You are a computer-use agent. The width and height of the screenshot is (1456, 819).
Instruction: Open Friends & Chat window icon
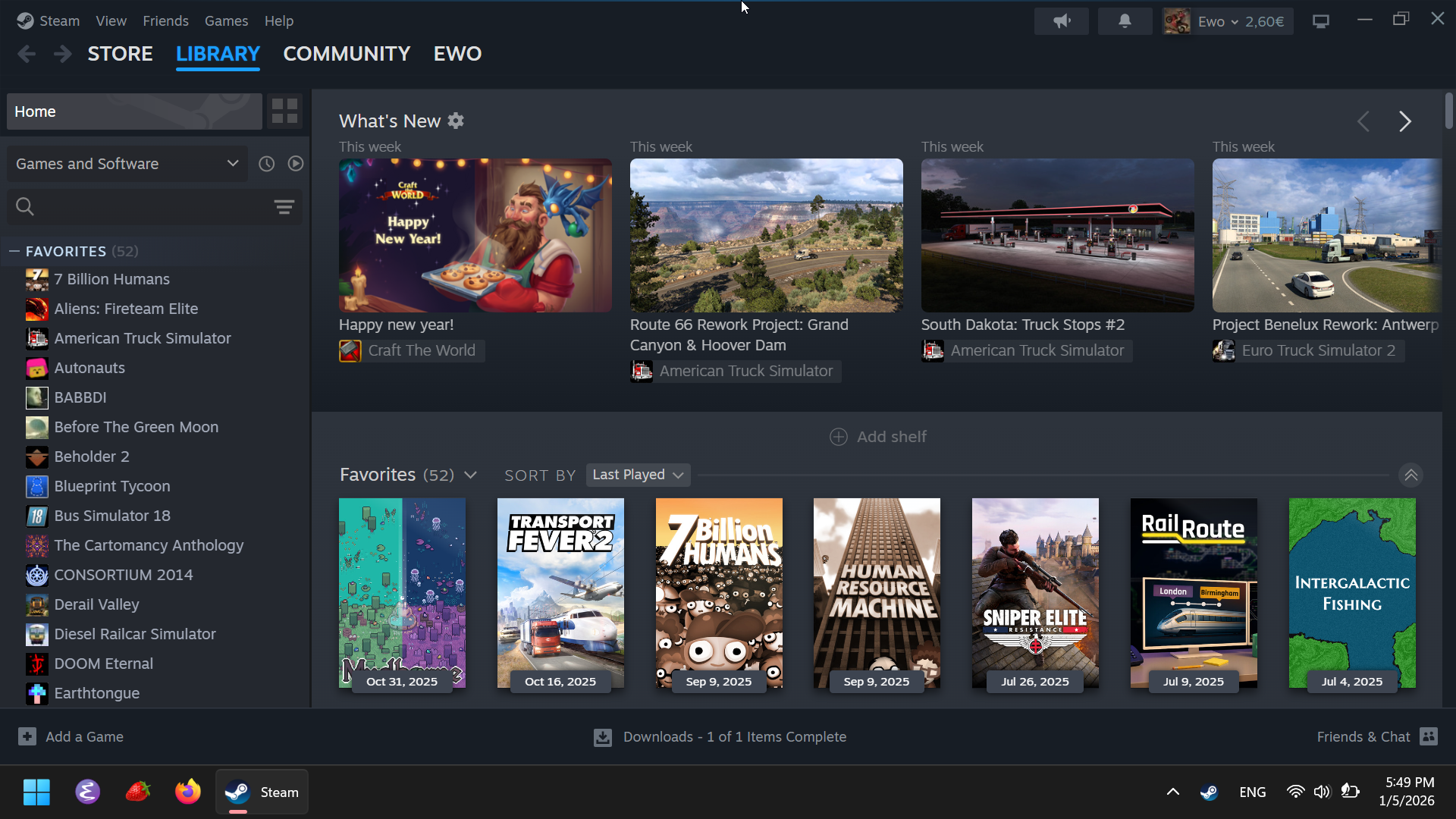pyautogui.click(x=1429, y=736)
